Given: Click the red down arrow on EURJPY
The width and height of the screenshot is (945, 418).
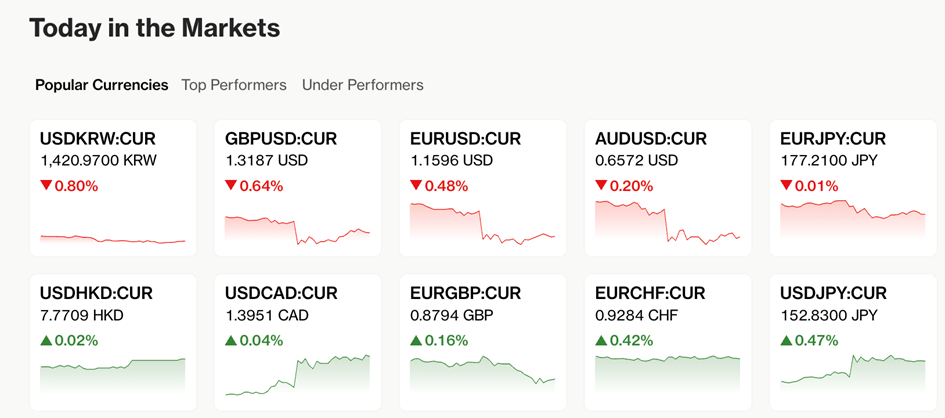Looking at the screenshot, I should [x=786, y=185].
